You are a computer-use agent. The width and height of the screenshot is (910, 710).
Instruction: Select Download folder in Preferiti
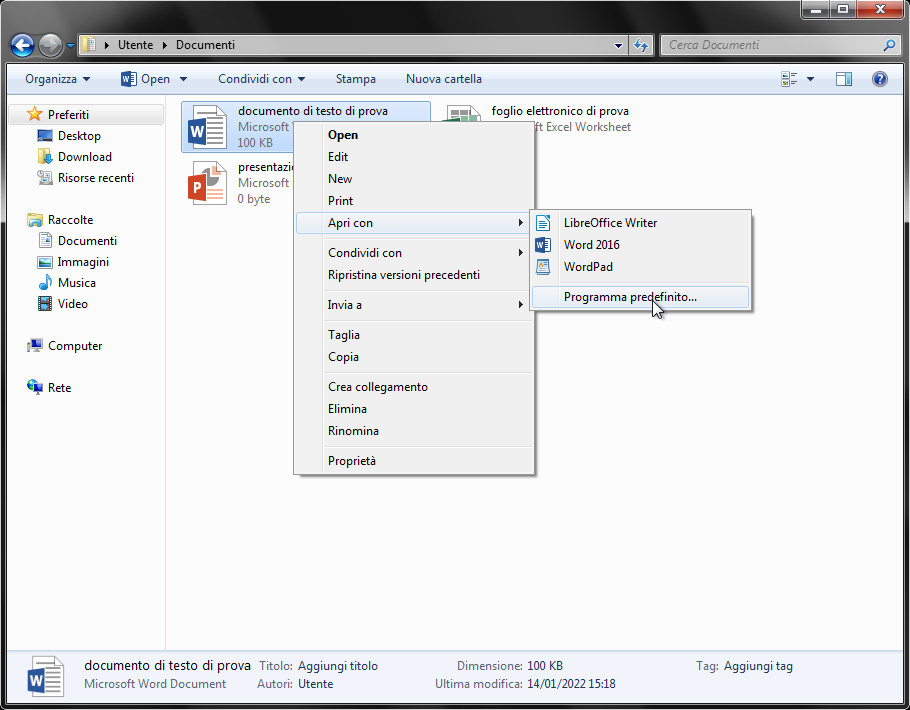point(84,157)
